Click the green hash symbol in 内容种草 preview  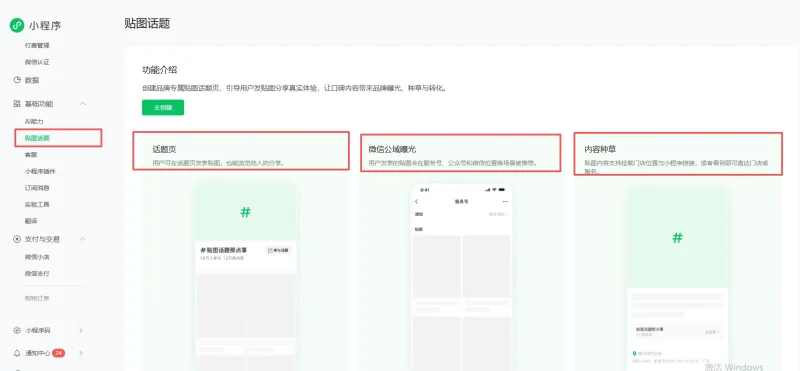[x=677, y=238]
